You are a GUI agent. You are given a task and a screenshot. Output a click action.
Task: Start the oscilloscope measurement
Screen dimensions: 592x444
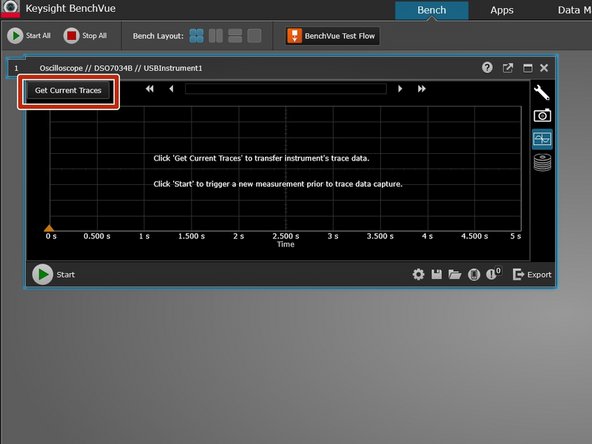(42, 274)
